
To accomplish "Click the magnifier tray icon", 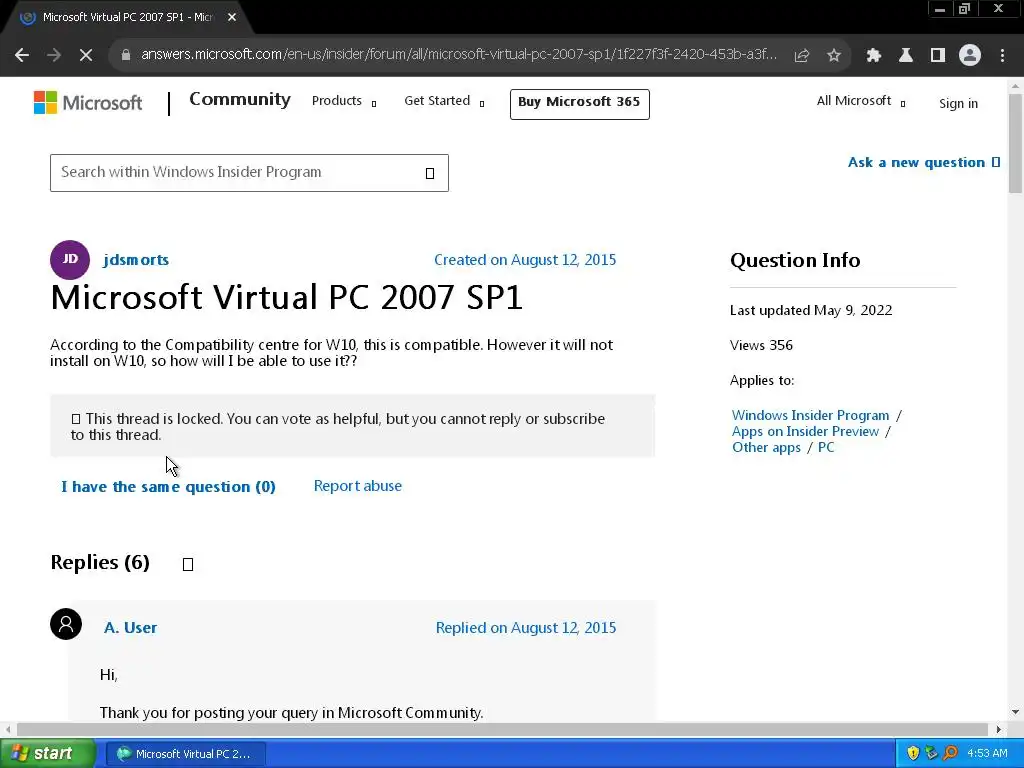I will coord(950,753).
